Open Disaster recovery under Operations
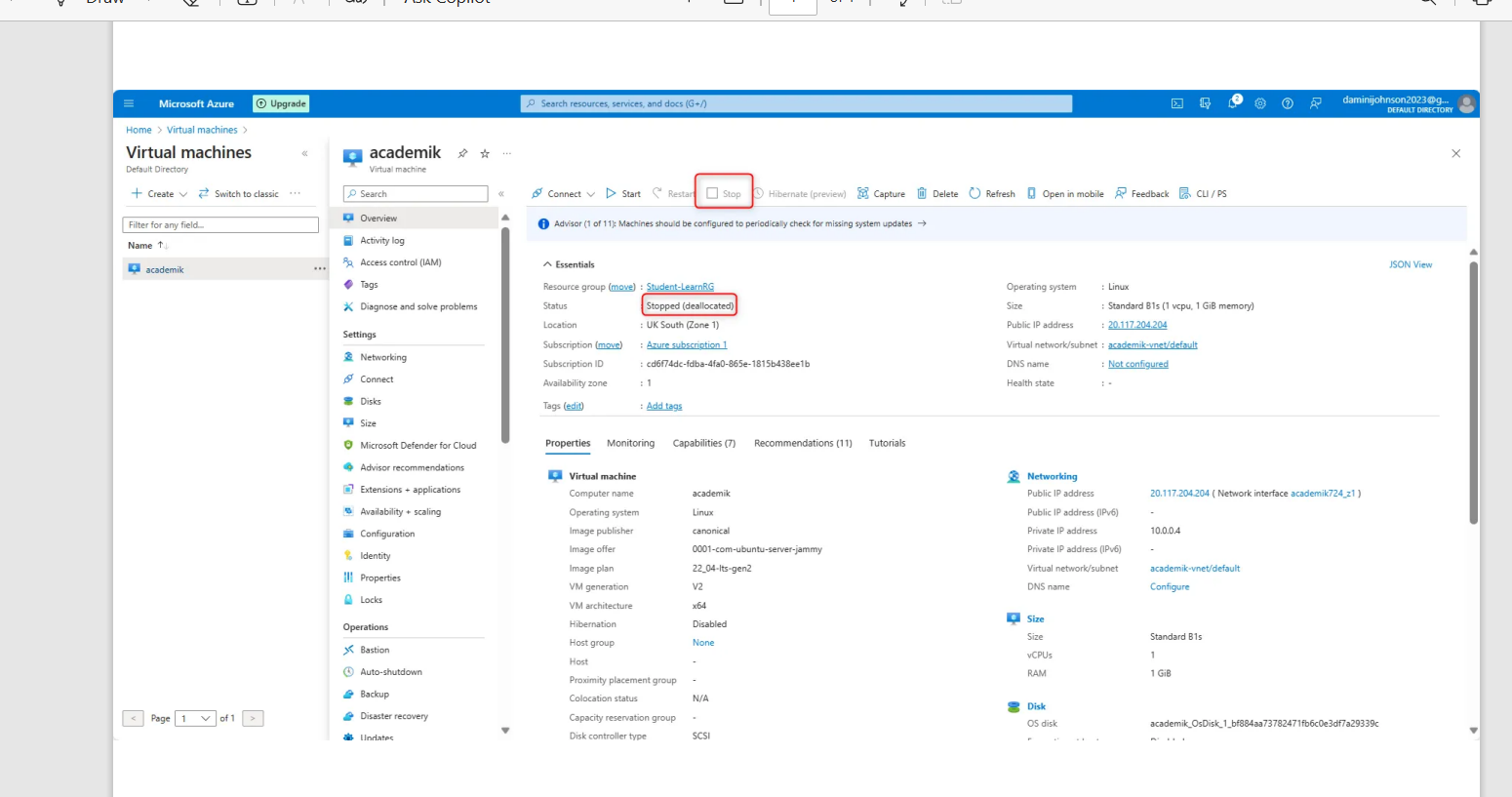This screenshot has height=797, width=1512. (394, 716)
